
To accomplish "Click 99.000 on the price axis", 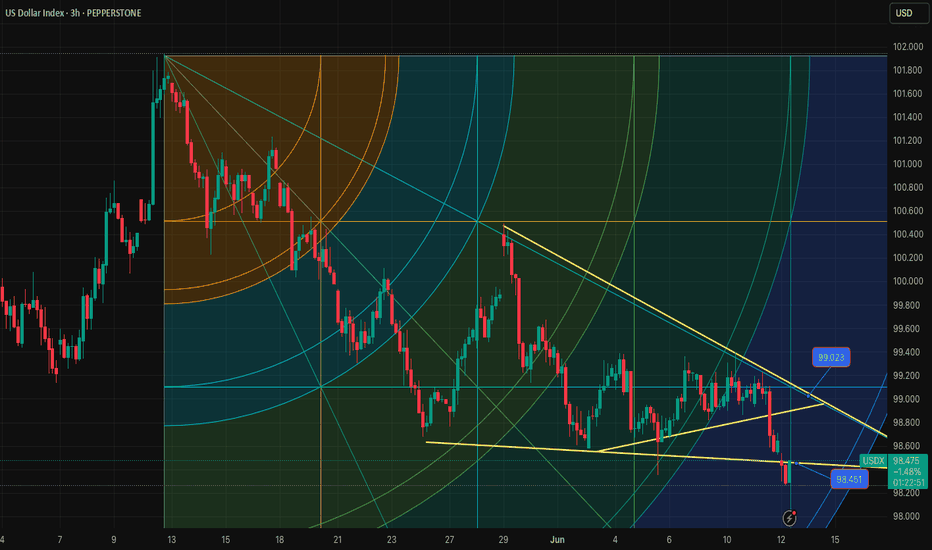I will (908, 399).
